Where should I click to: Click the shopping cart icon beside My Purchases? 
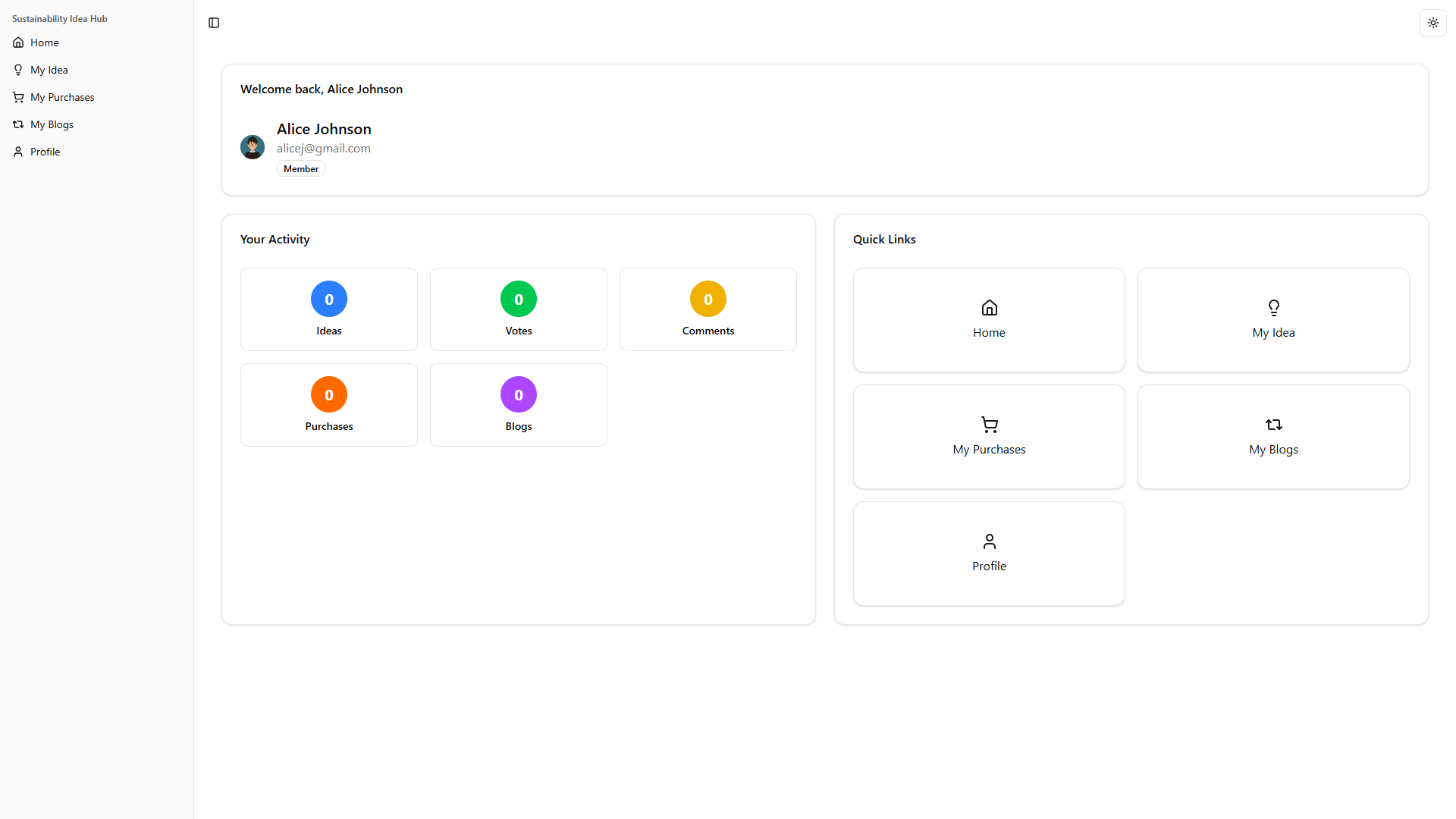18,97
